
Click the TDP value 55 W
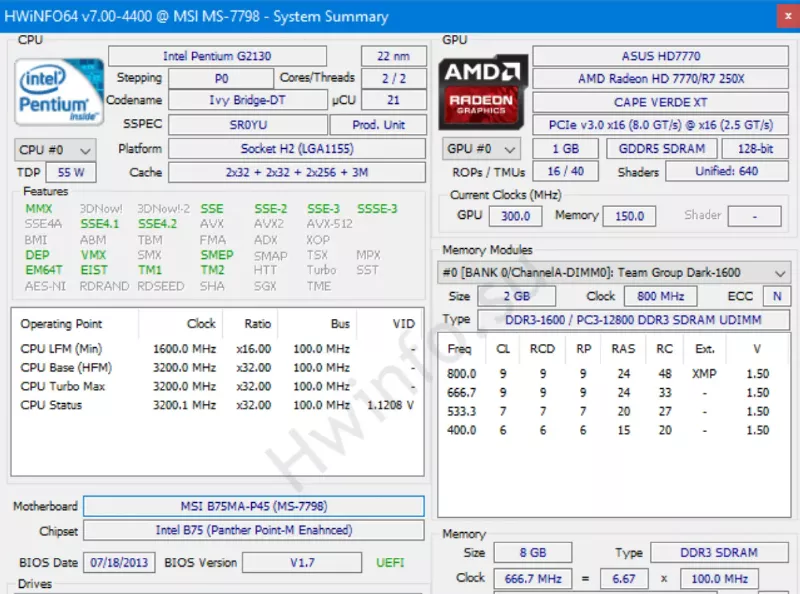click(71, 172)
